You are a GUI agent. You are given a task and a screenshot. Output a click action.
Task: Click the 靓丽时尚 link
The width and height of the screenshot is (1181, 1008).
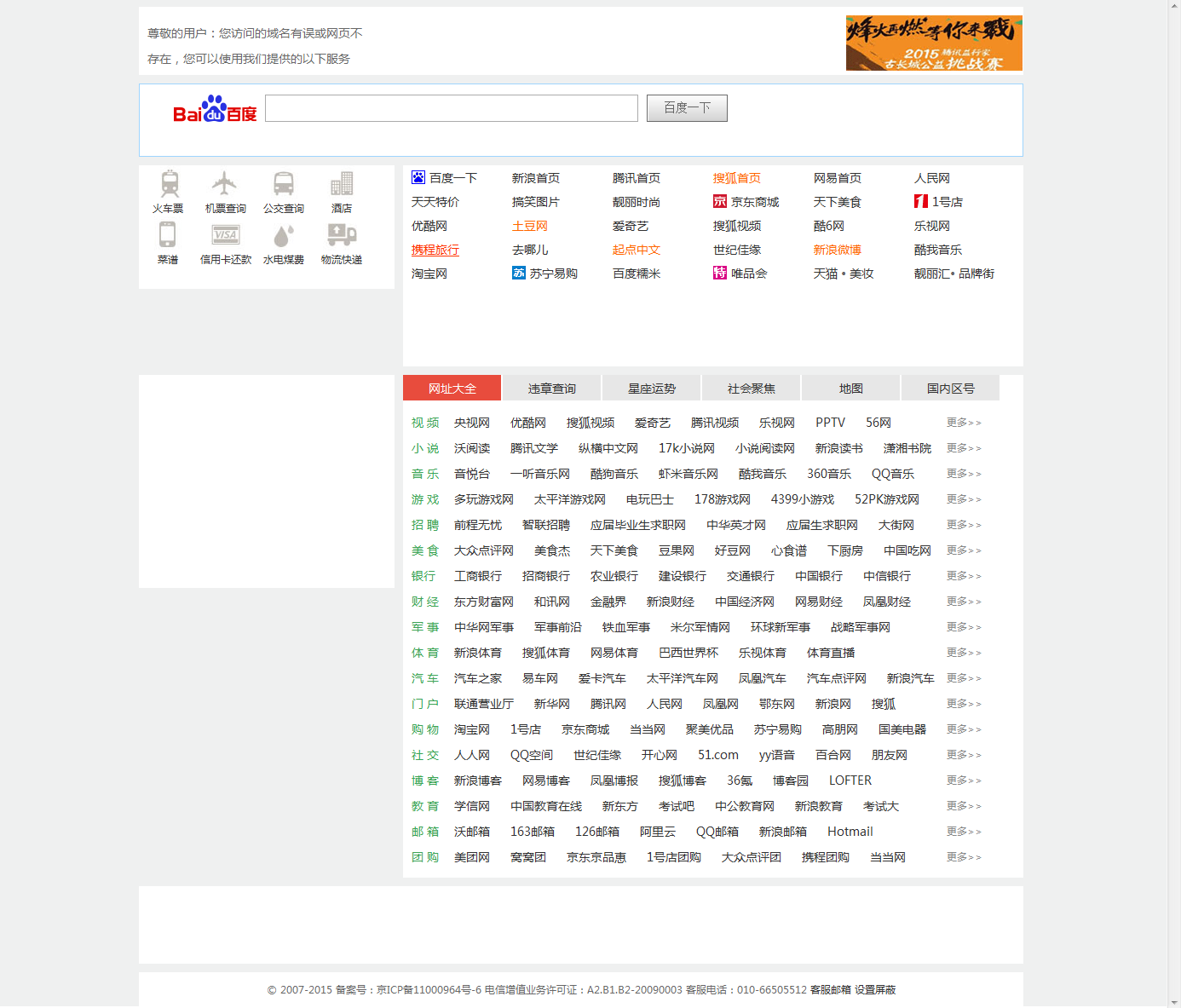click(x=637, y=202)
